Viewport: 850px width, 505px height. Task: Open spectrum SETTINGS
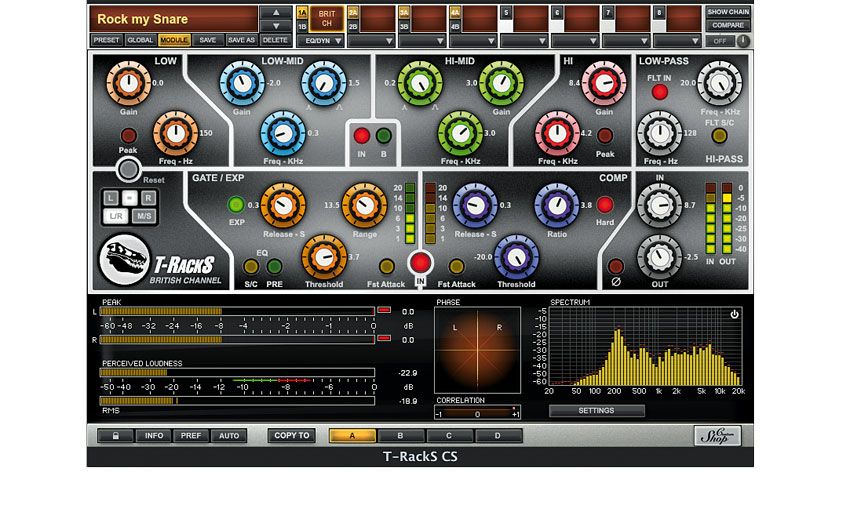pyautogui.click(x=596, y=411)
